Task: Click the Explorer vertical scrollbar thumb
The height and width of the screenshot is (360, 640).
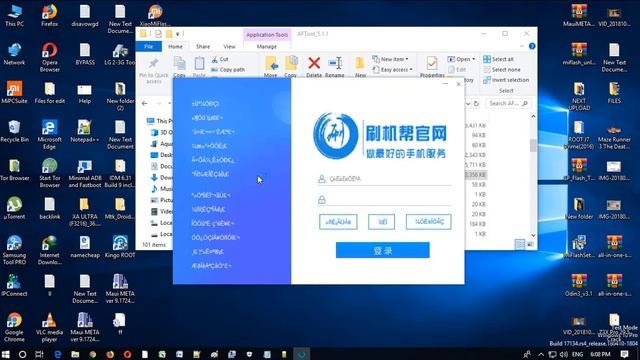Action: tap(533, 145)
